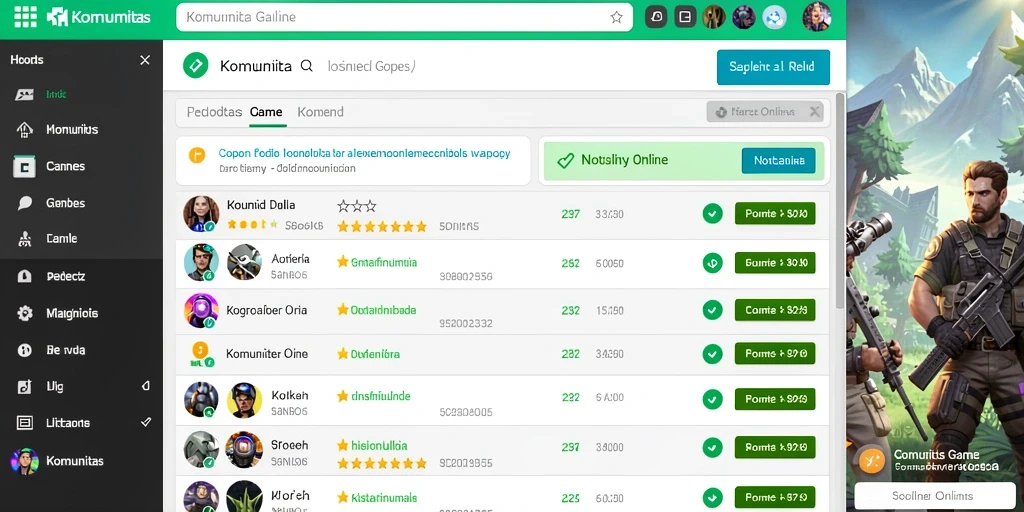Toggle the checkmark next to Littaons

tap(146, 423)
